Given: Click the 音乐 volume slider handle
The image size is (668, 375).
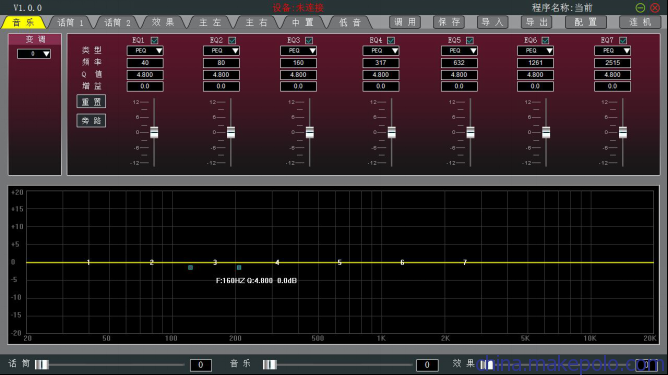Looking at the screenshot, I should [x=270, y=364].
